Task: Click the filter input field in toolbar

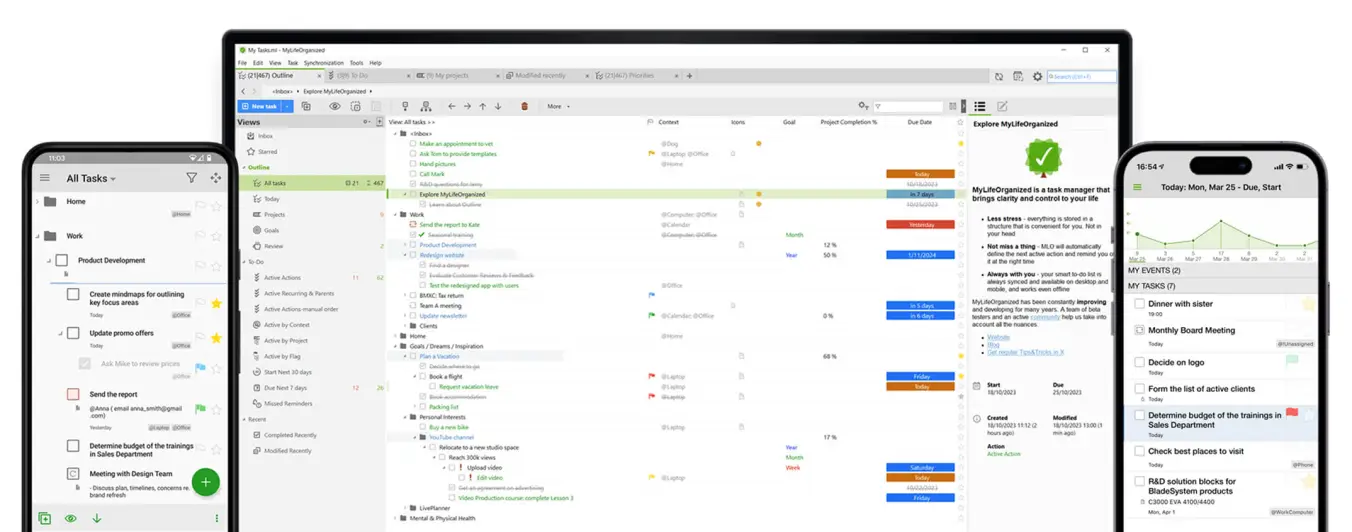Action: point(908,106)
